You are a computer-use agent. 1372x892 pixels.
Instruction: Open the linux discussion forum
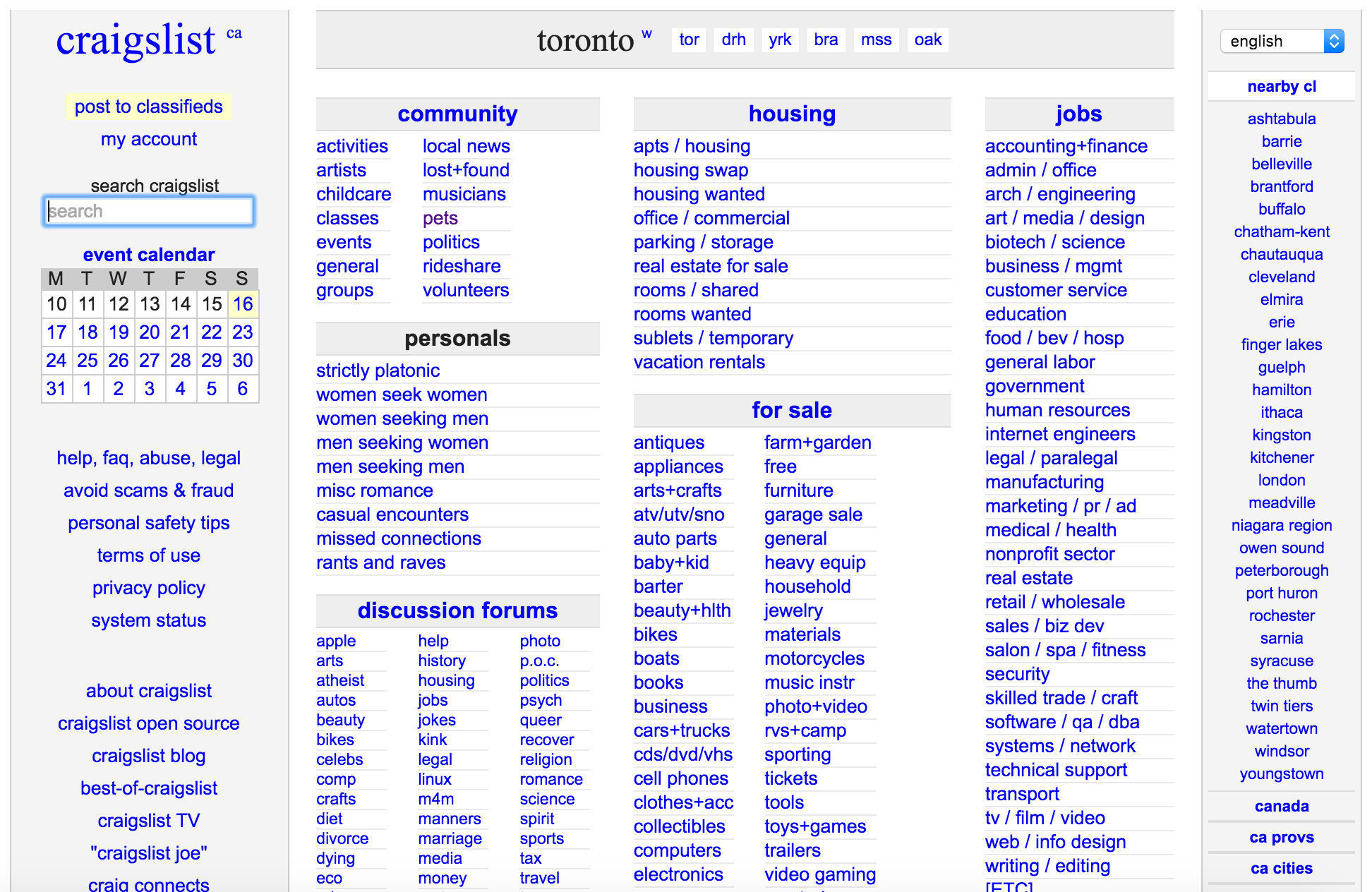pos(435,779)
